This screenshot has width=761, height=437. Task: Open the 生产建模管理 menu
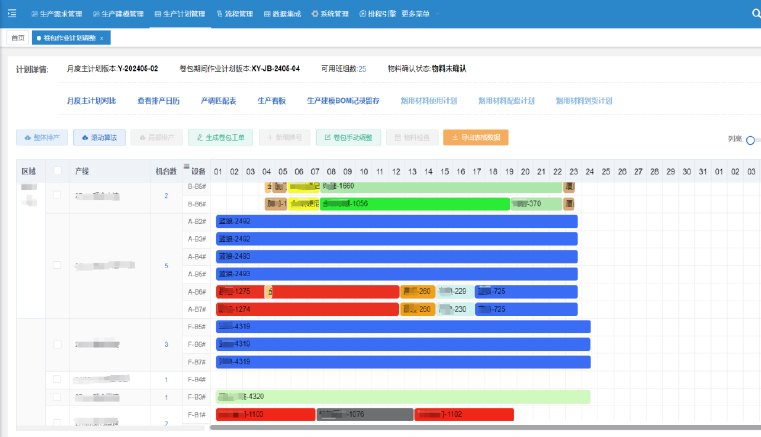(x=118, y=14)
